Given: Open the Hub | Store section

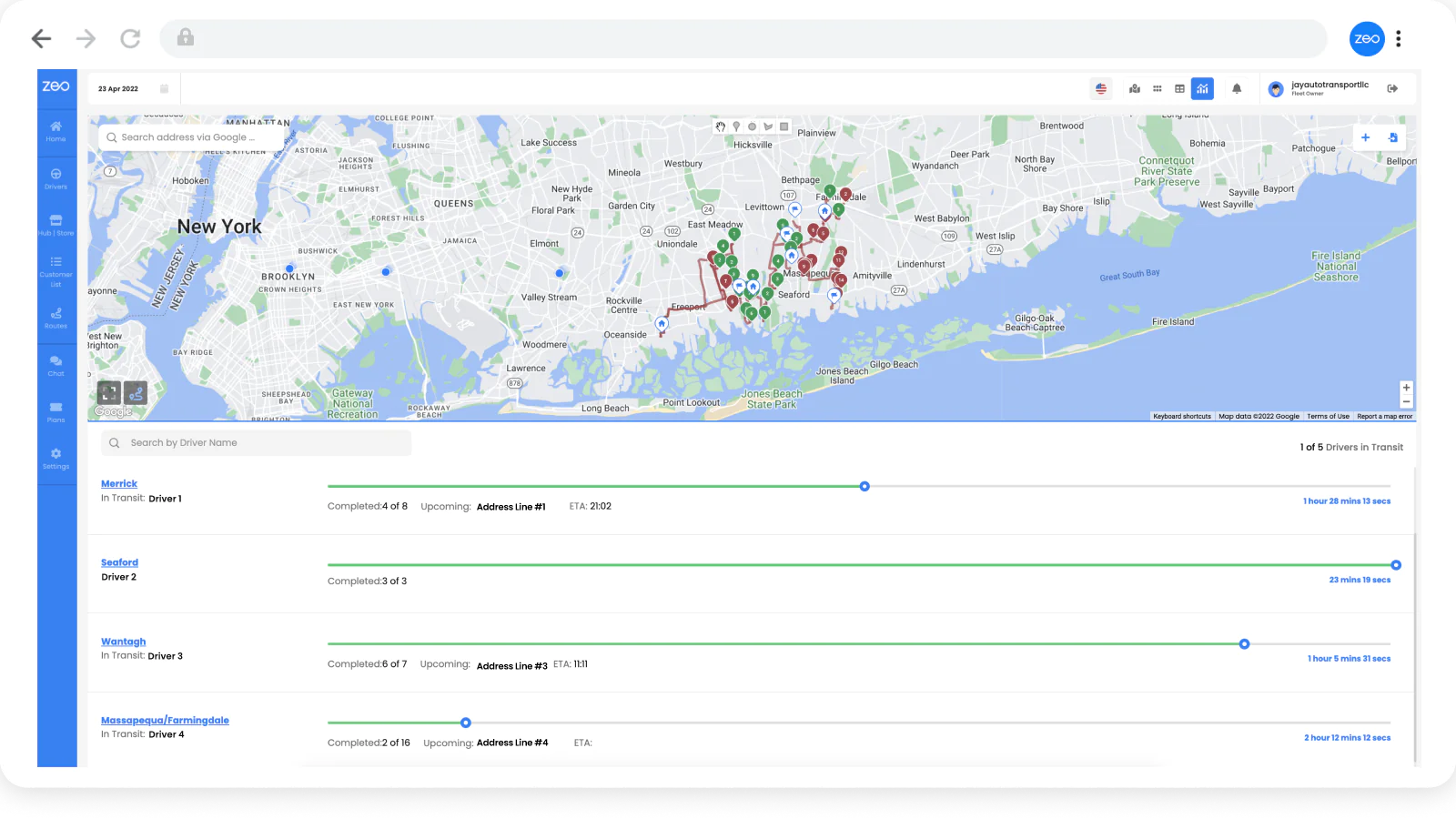Looking at the screenshot, I should click(56, 226).
